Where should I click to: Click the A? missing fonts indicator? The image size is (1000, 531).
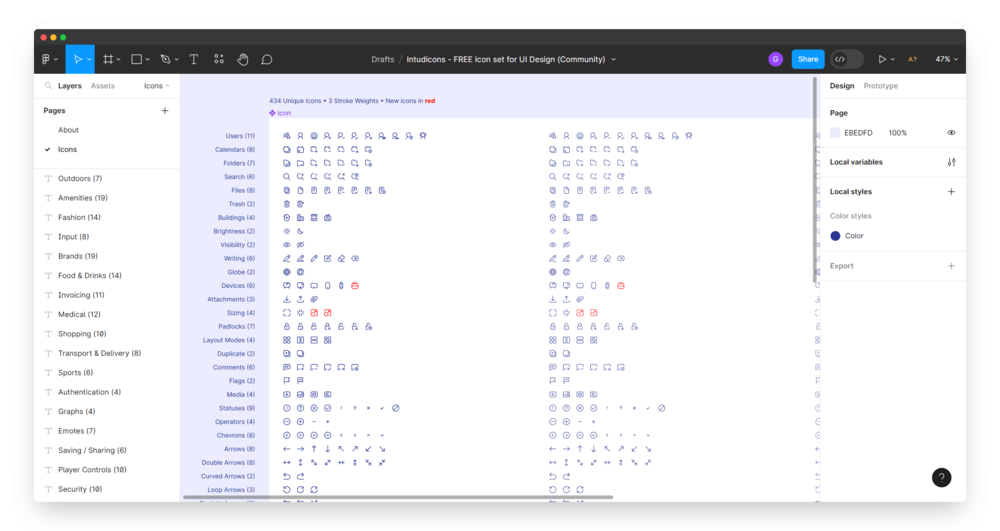tap(913, 59)
